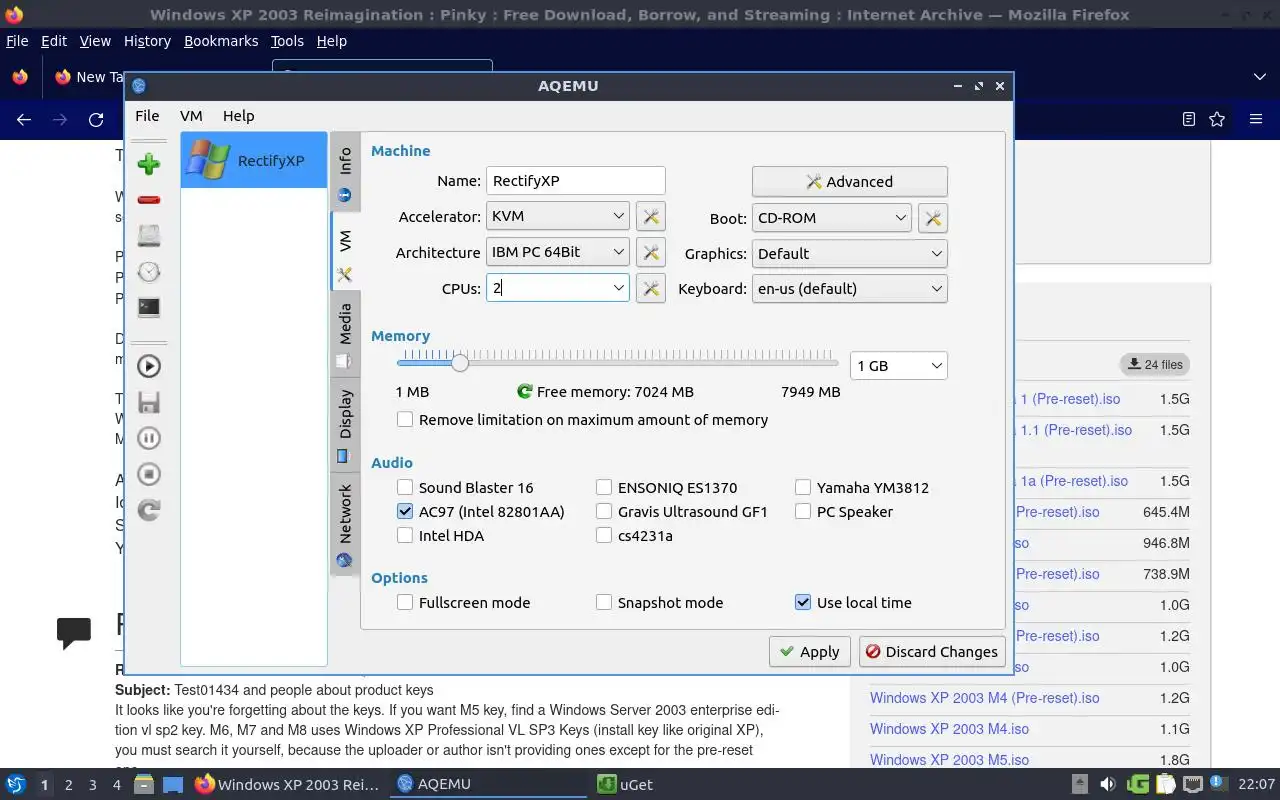
Task: Save VM state using floppy disk icon
Action: (149, 402)
